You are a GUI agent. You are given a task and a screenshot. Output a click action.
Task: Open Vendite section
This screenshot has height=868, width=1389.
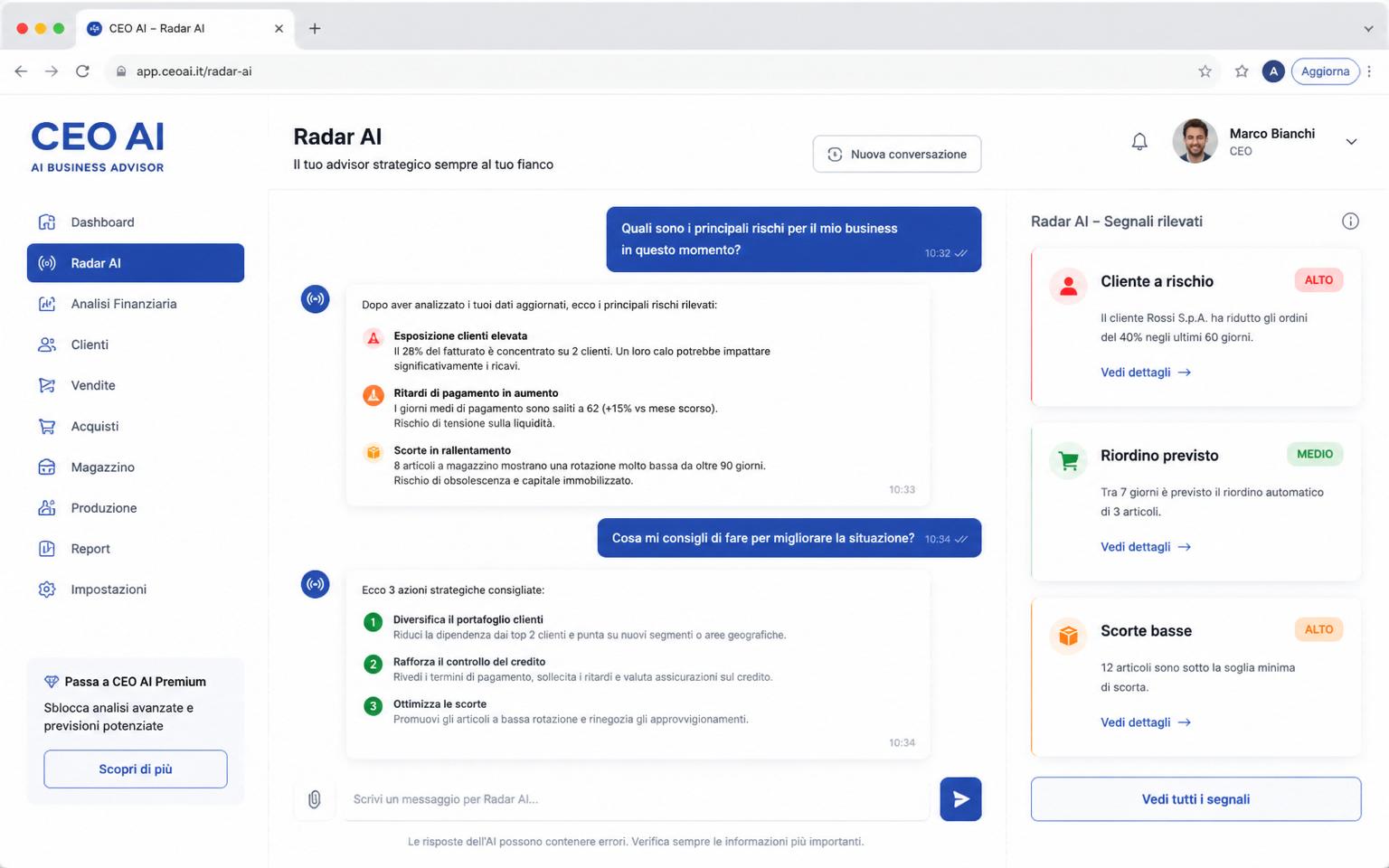(x=136, y=385)
